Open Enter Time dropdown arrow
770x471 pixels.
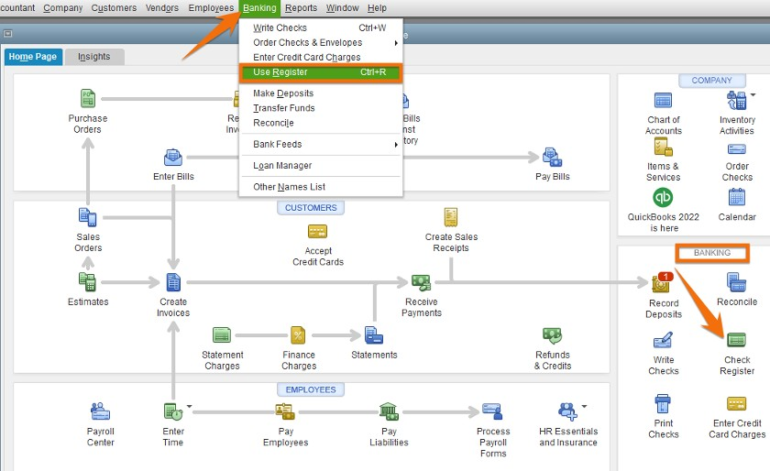189,406
